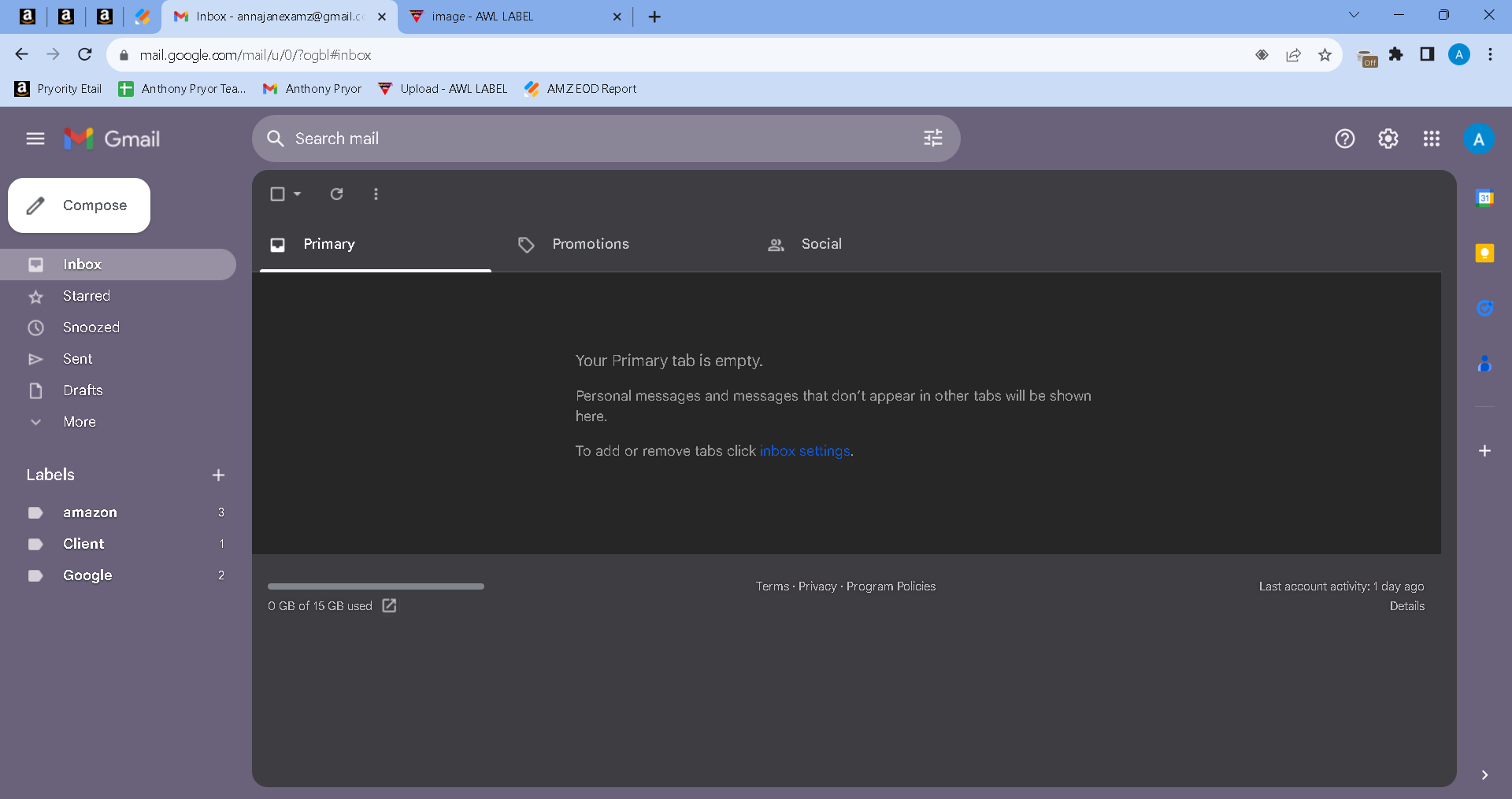1512x799 pixels.
Task: Open Contacts side panel
Action: (1484, 363)
